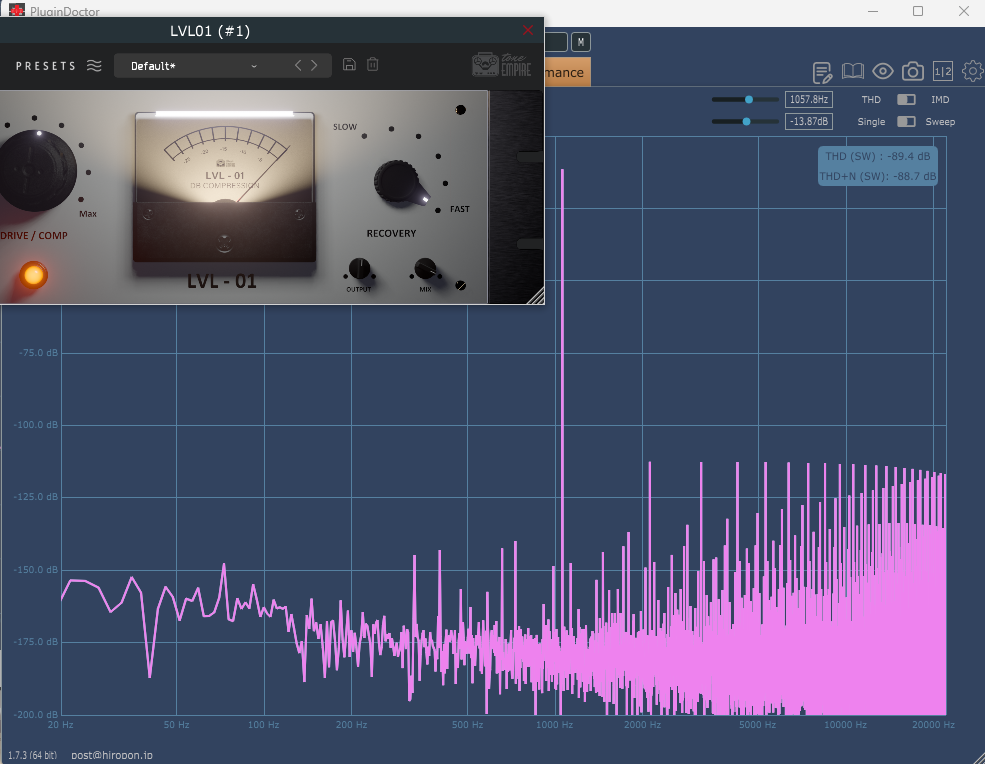The width and height of the screenshot is (985, 764).
Task: Click the DRIVE / COMP knob
Action: click(38, 170)
